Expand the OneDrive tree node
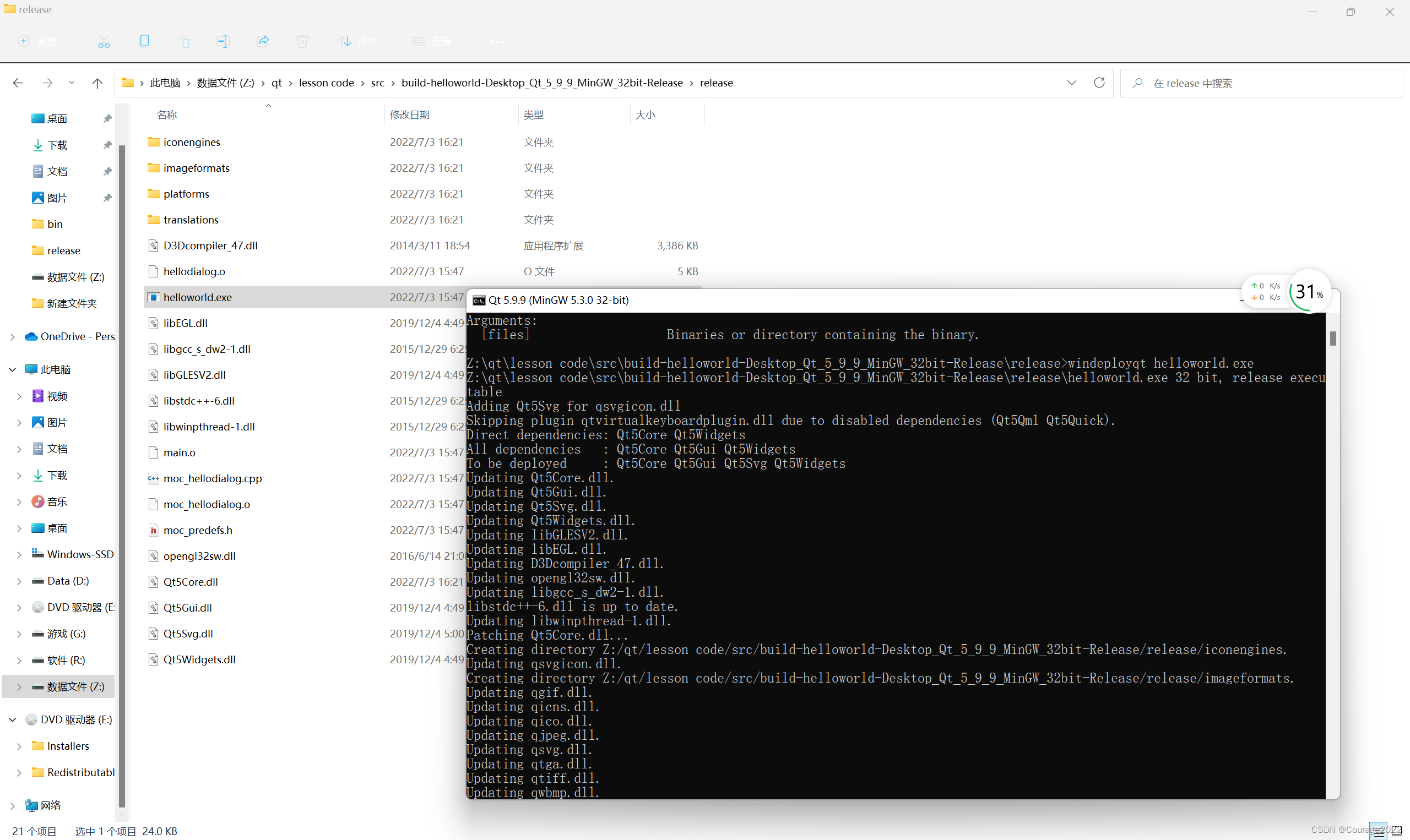 (13, 337)
